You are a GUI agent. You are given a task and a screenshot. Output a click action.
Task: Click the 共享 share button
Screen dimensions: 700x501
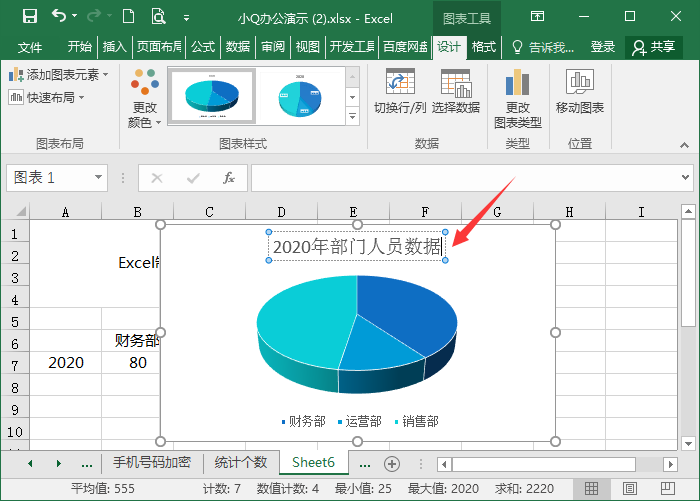click(x=654, y=47)
